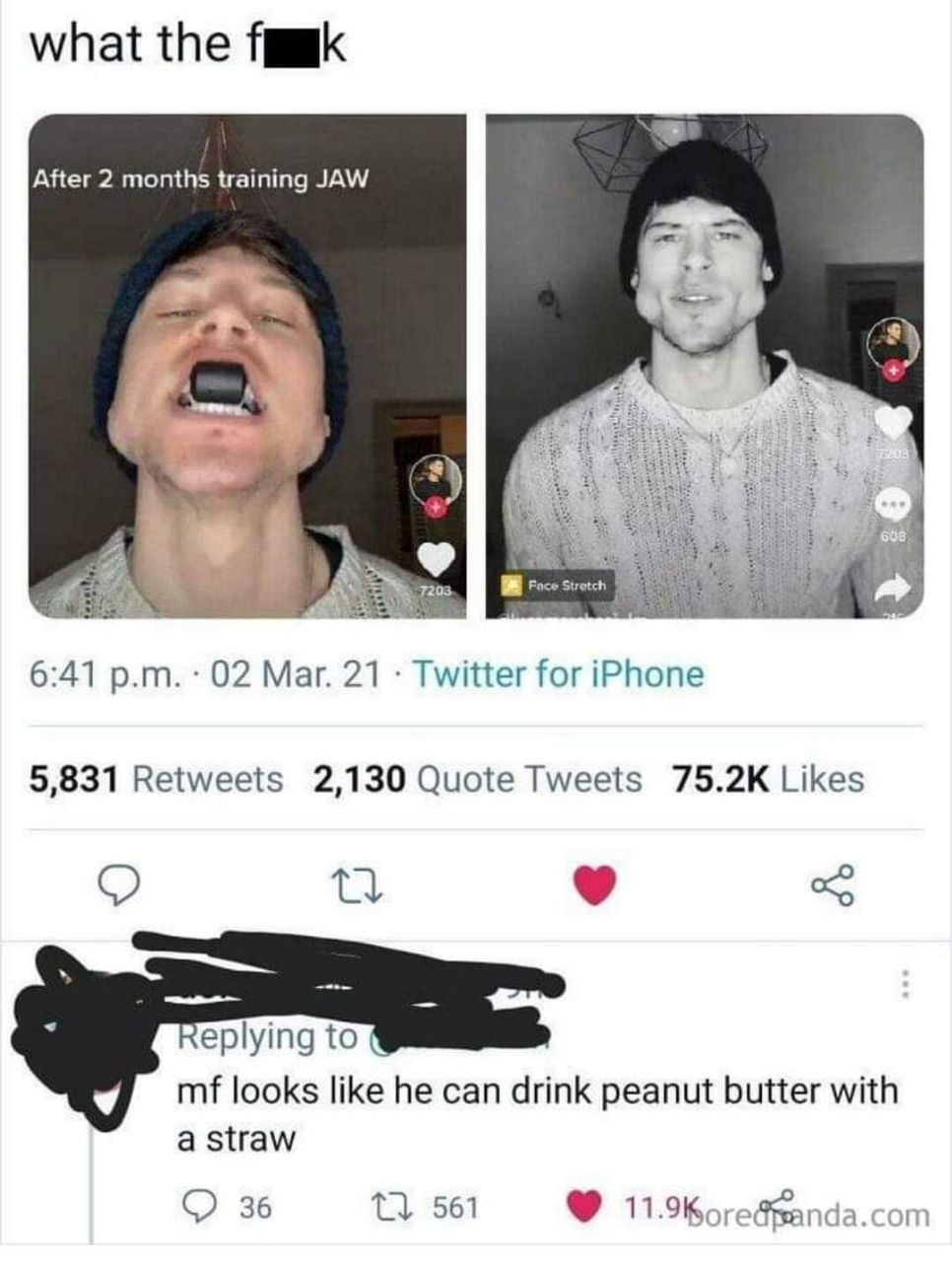The height and width of the screenshot is (1262, 952).
Task: Open the left image captioned After 2 months training JAW
Action: tap(247, 366)
